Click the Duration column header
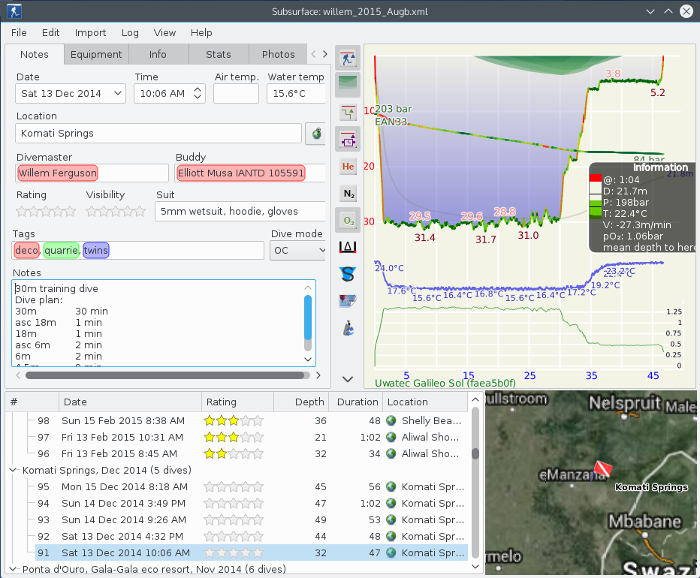This screenshot has width=700, height=578. (357, 402)
